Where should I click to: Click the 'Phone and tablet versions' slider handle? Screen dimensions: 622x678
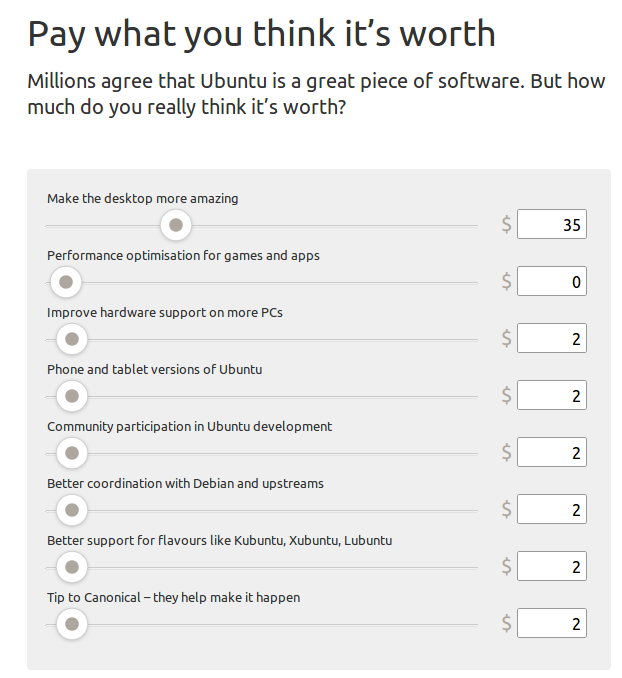[x=70, y=396]
